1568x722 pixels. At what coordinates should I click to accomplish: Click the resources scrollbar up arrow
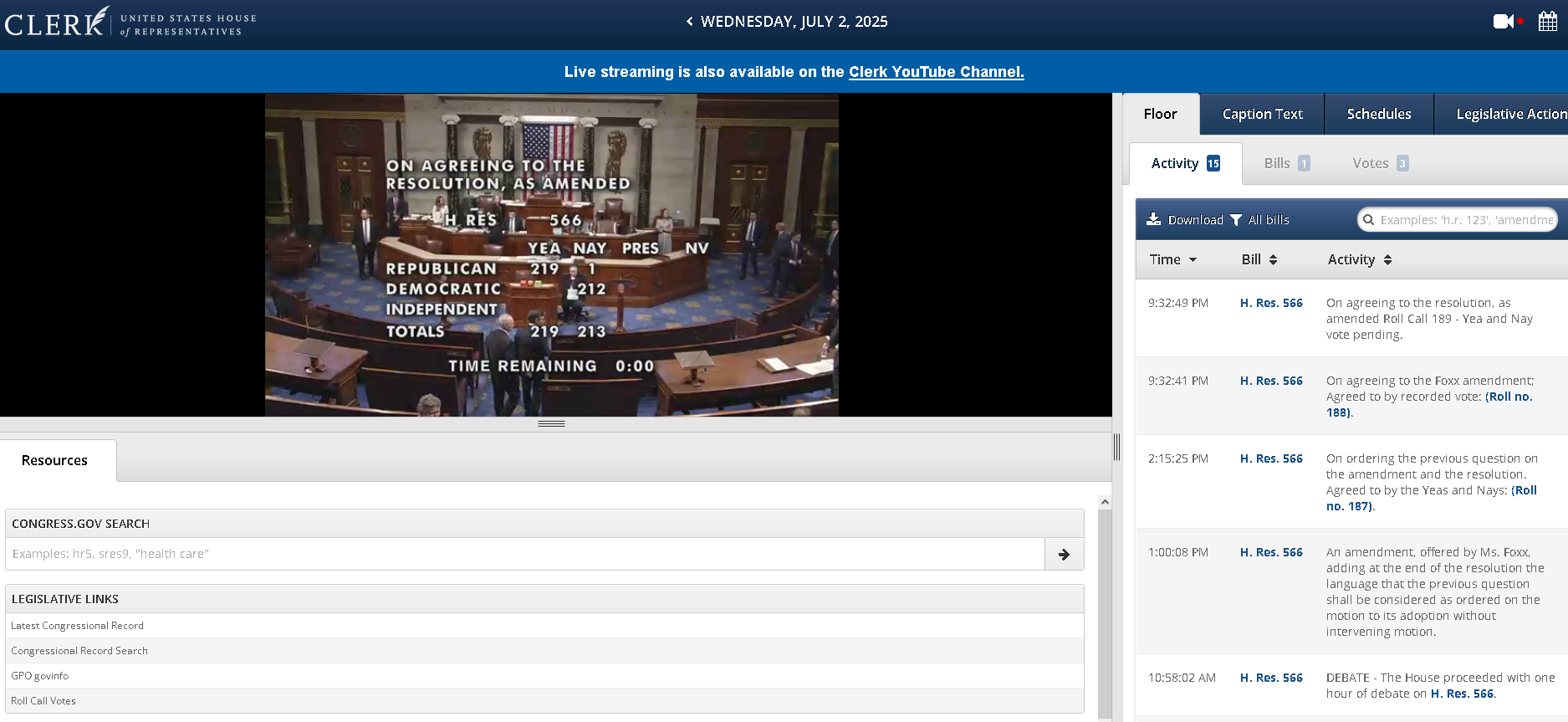click(x=1105, y=503)
